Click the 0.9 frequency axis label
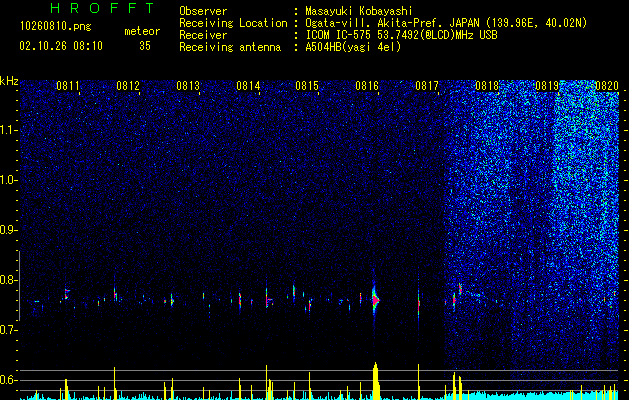This screenshot has width=629, height=400. point(8,230)
